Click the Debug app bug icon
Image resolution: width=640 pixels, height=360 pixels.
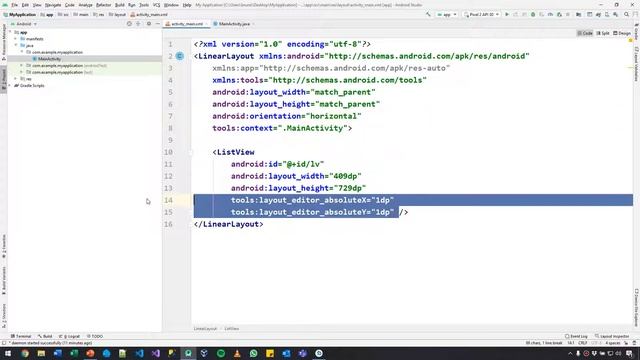tap(533, 14)
